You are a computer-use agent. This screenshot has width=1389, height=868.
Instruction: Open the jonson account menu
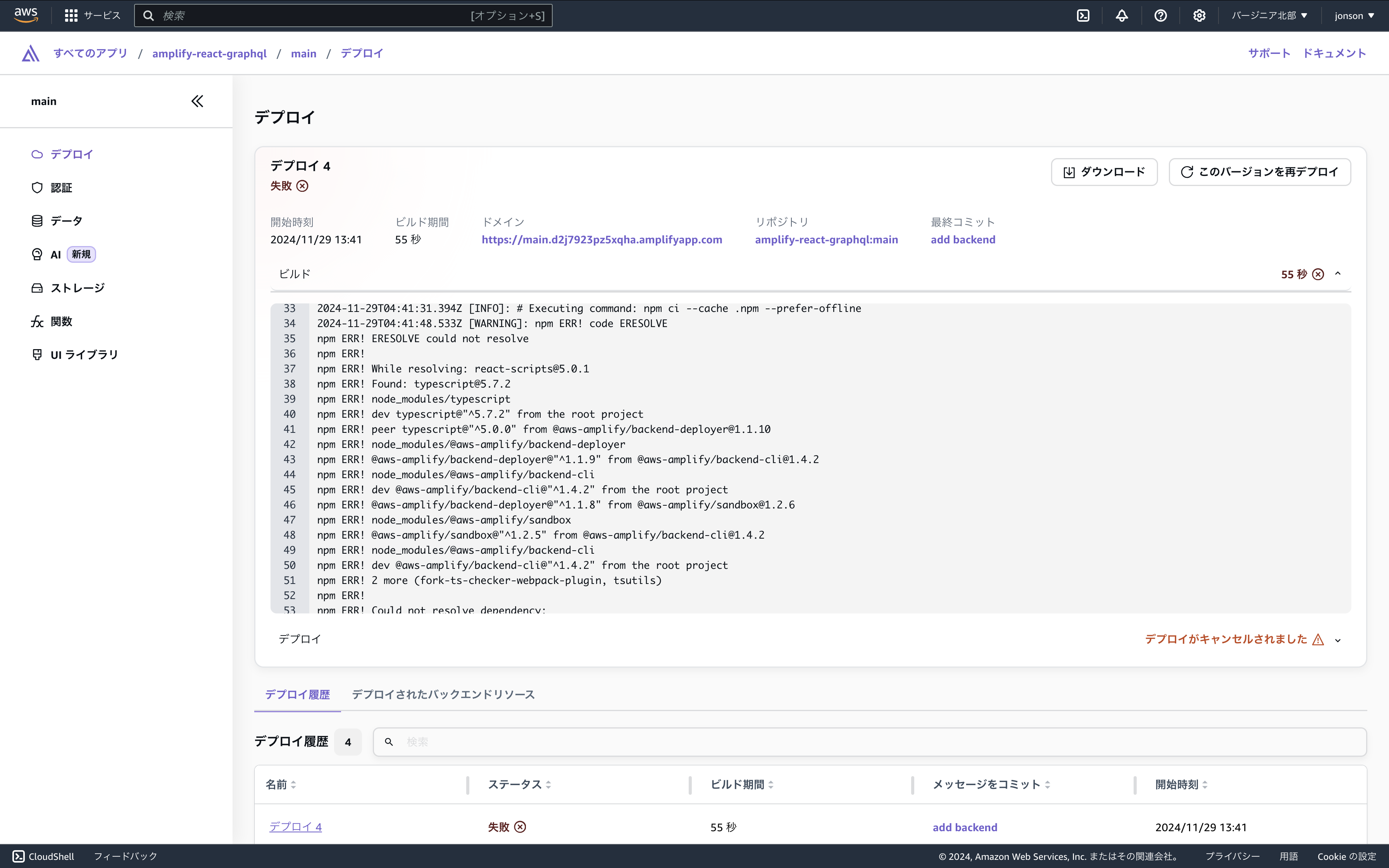1353,15
